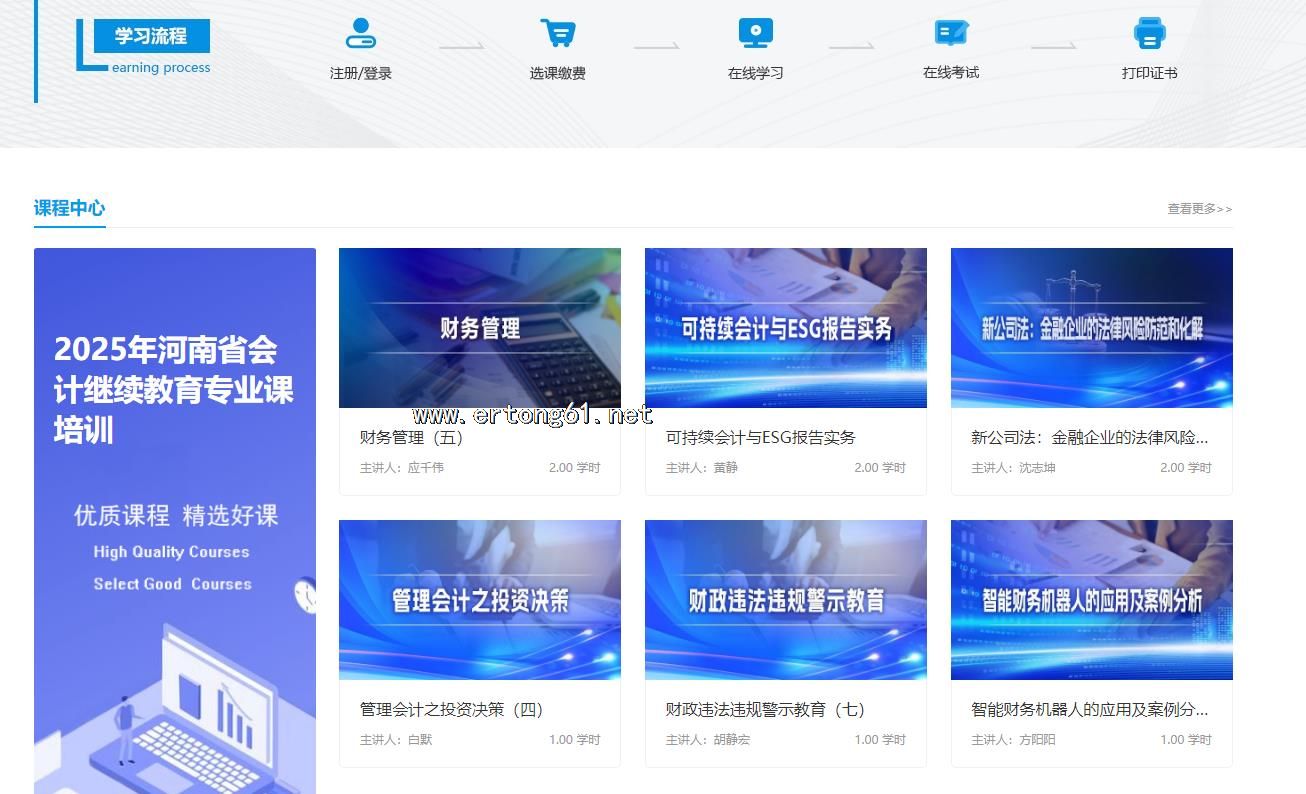1306x794 pixels.
Task: Open the 管理会计之投资决策 course thumbnail image
Action: pos(480,600)
